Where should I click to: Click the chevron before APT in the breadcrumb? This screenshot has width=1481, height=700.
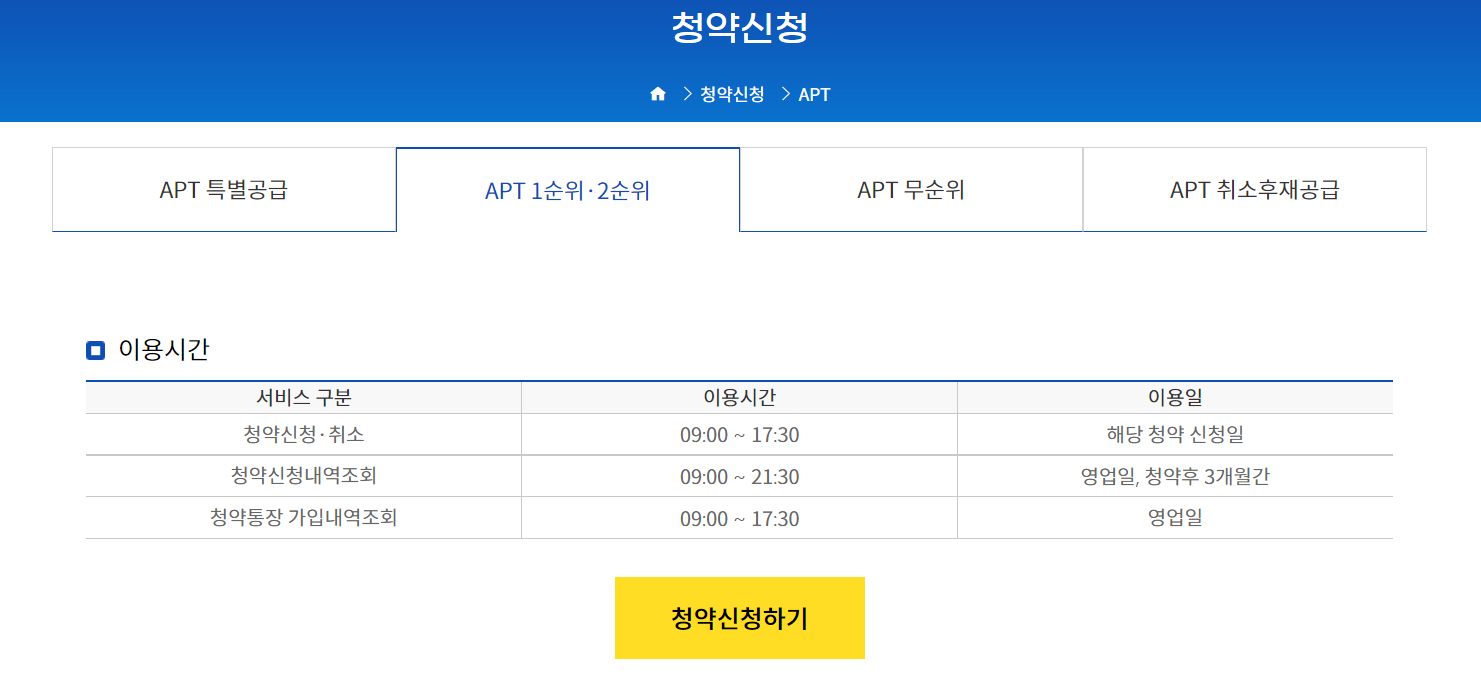coord(783,93)
